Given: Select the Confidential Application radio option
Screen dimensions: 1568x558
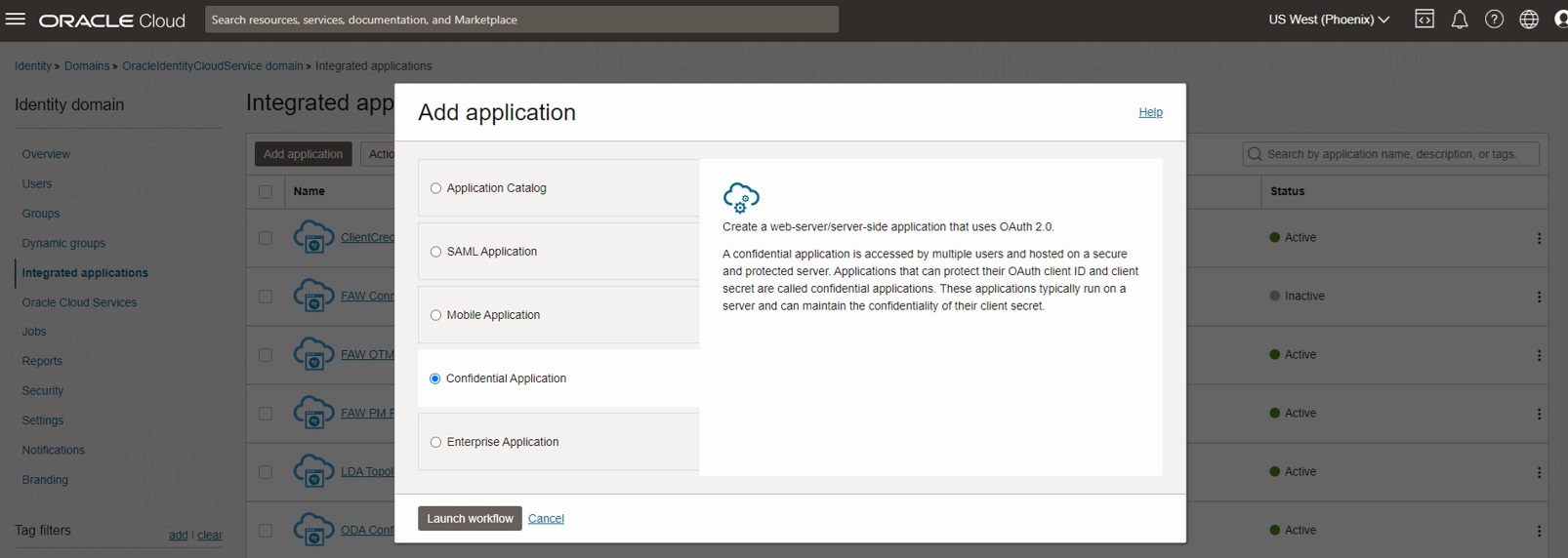Looking at the screenshot, I should (x=435, y=379).
